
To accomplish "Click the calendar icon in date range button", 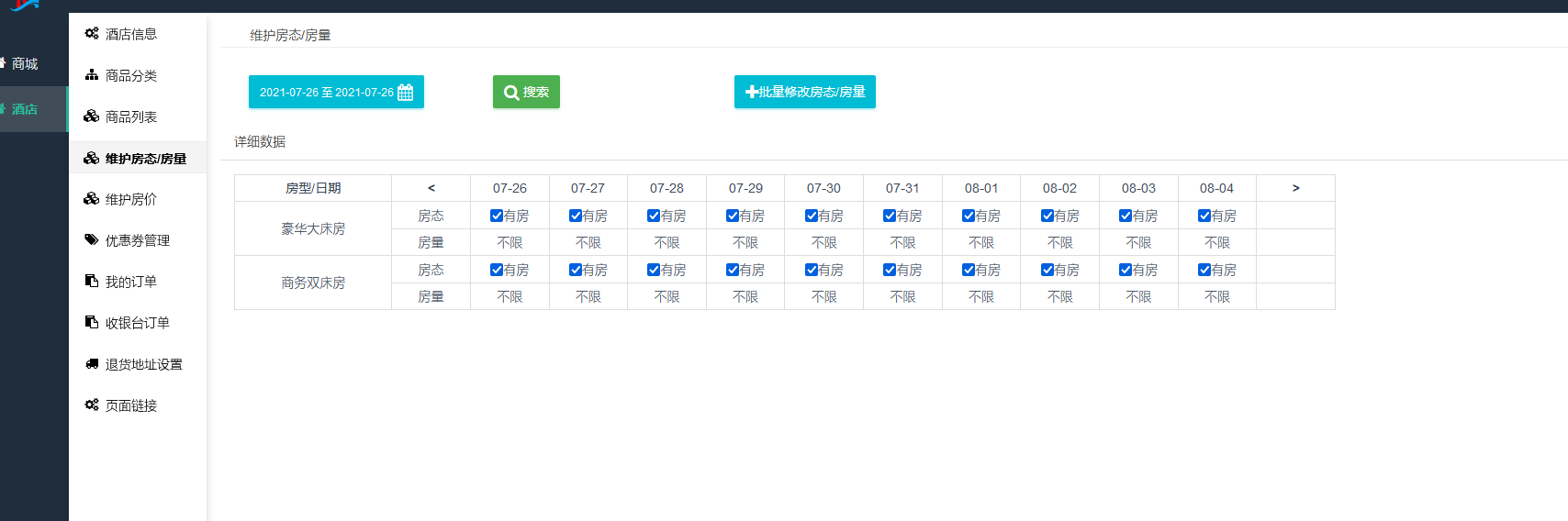I will (x=406, y=92).
